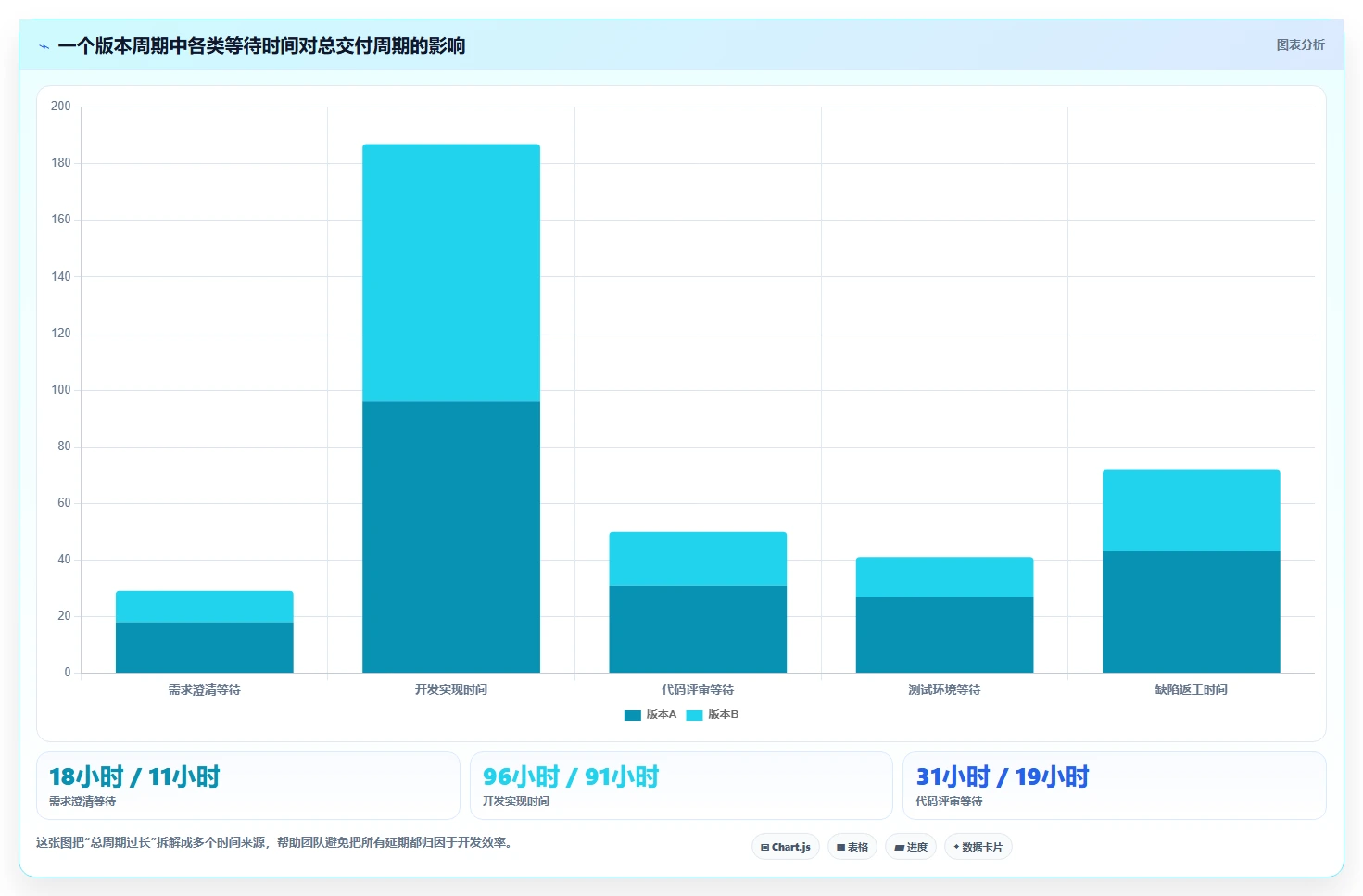Click the 版本A segment of 代码评审等待 bar

pos(698,629)
